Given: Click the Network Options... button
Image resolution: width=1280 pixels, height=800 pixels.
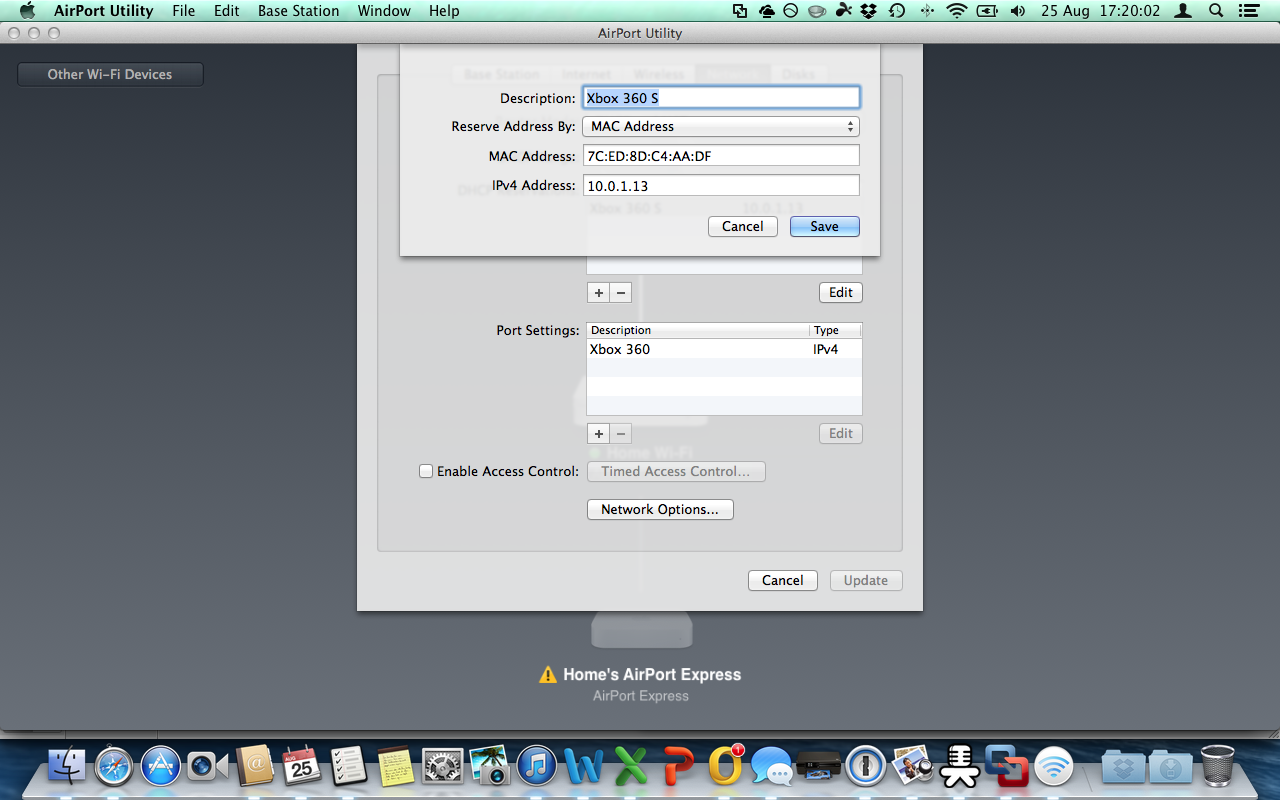Looking at the screenshot, I should pos(660,509).
